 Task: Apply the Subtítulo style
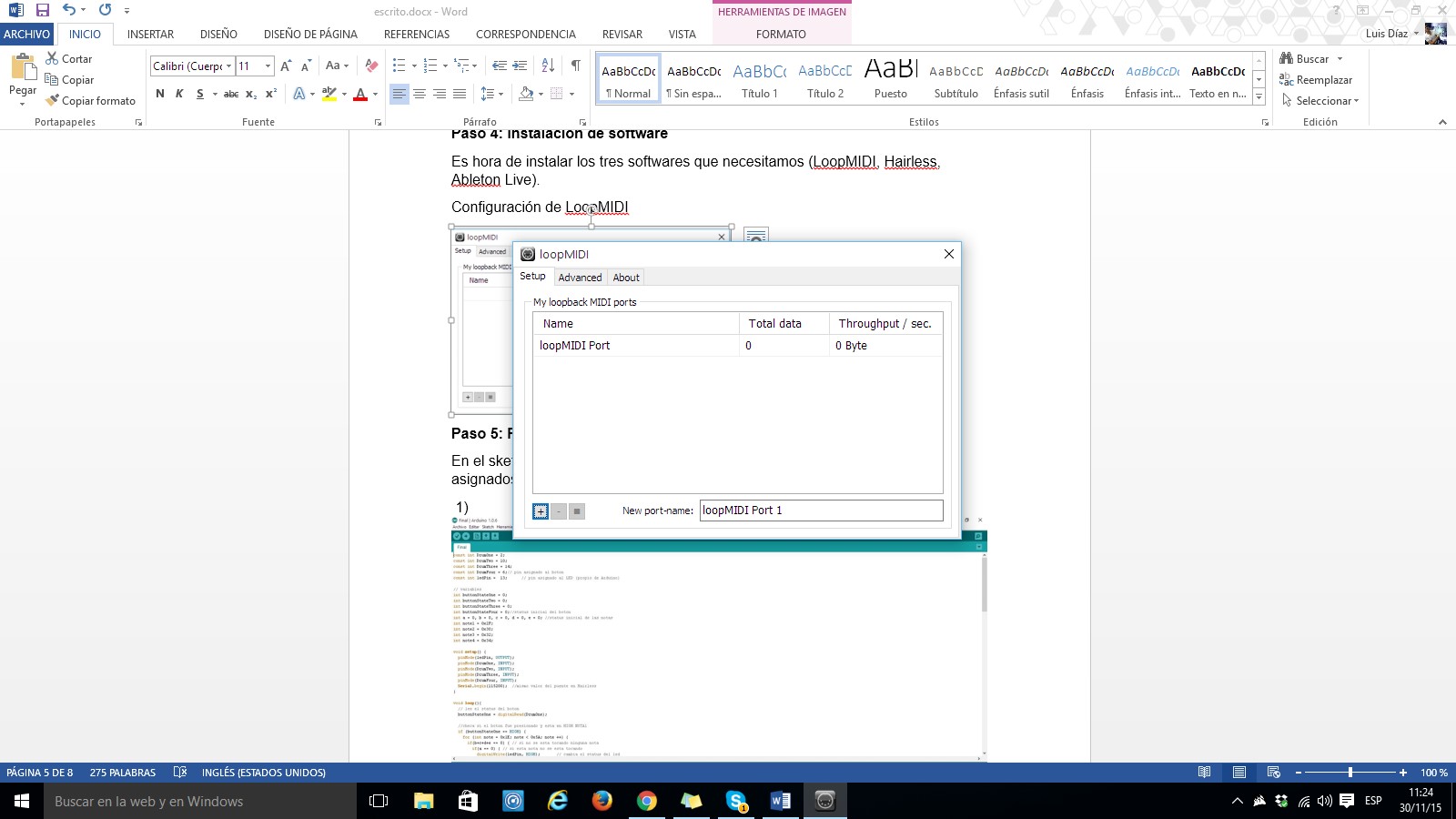(956, 80)
